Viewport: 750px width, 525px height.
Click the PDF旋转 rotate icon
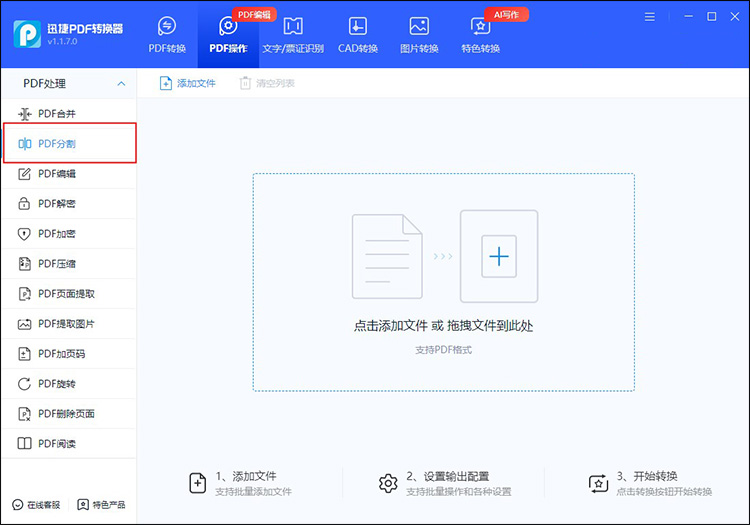coord(24,384)
